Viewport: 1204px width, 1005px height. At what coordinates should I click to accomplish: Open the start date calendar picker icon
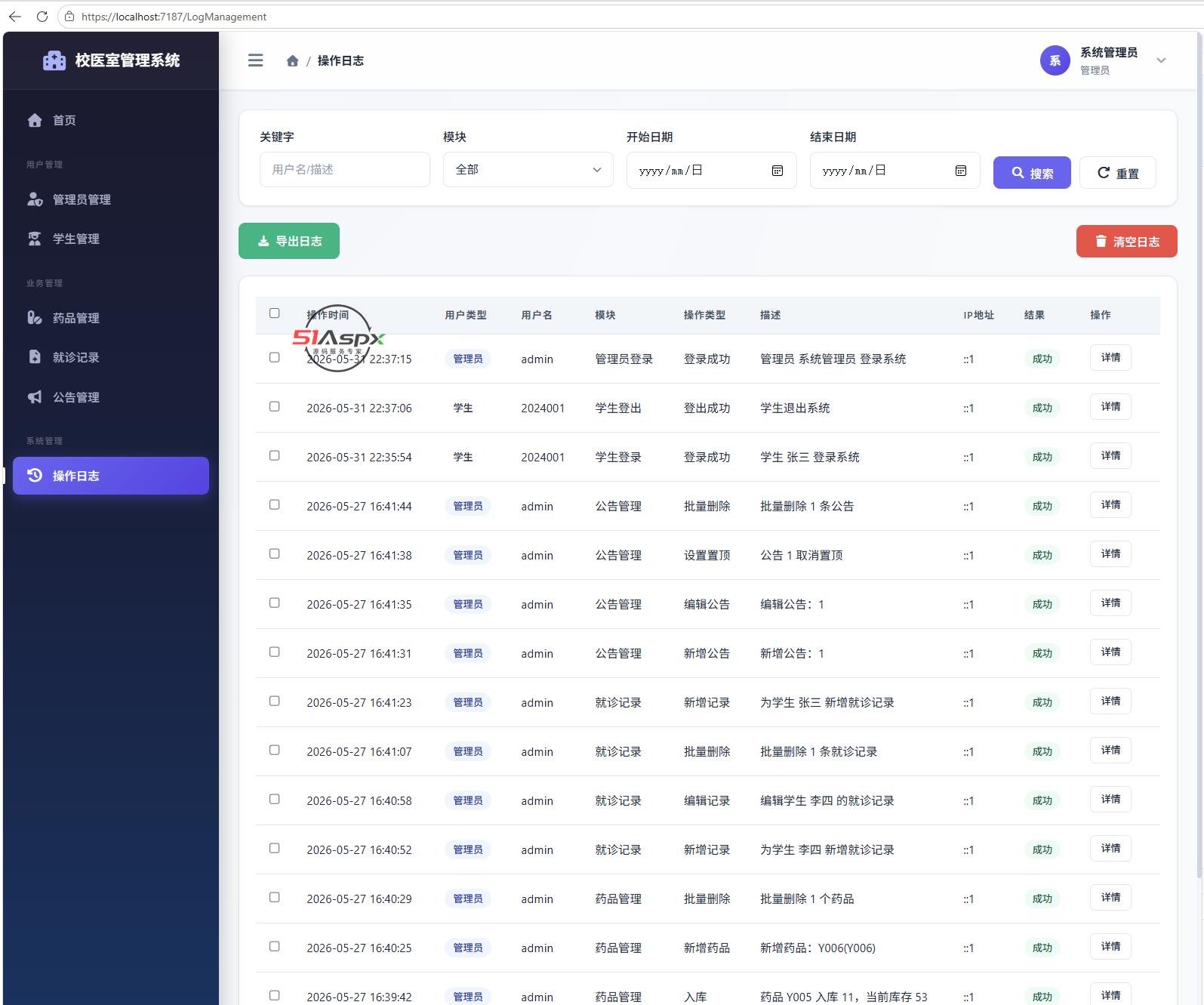(x=778, y=171)
